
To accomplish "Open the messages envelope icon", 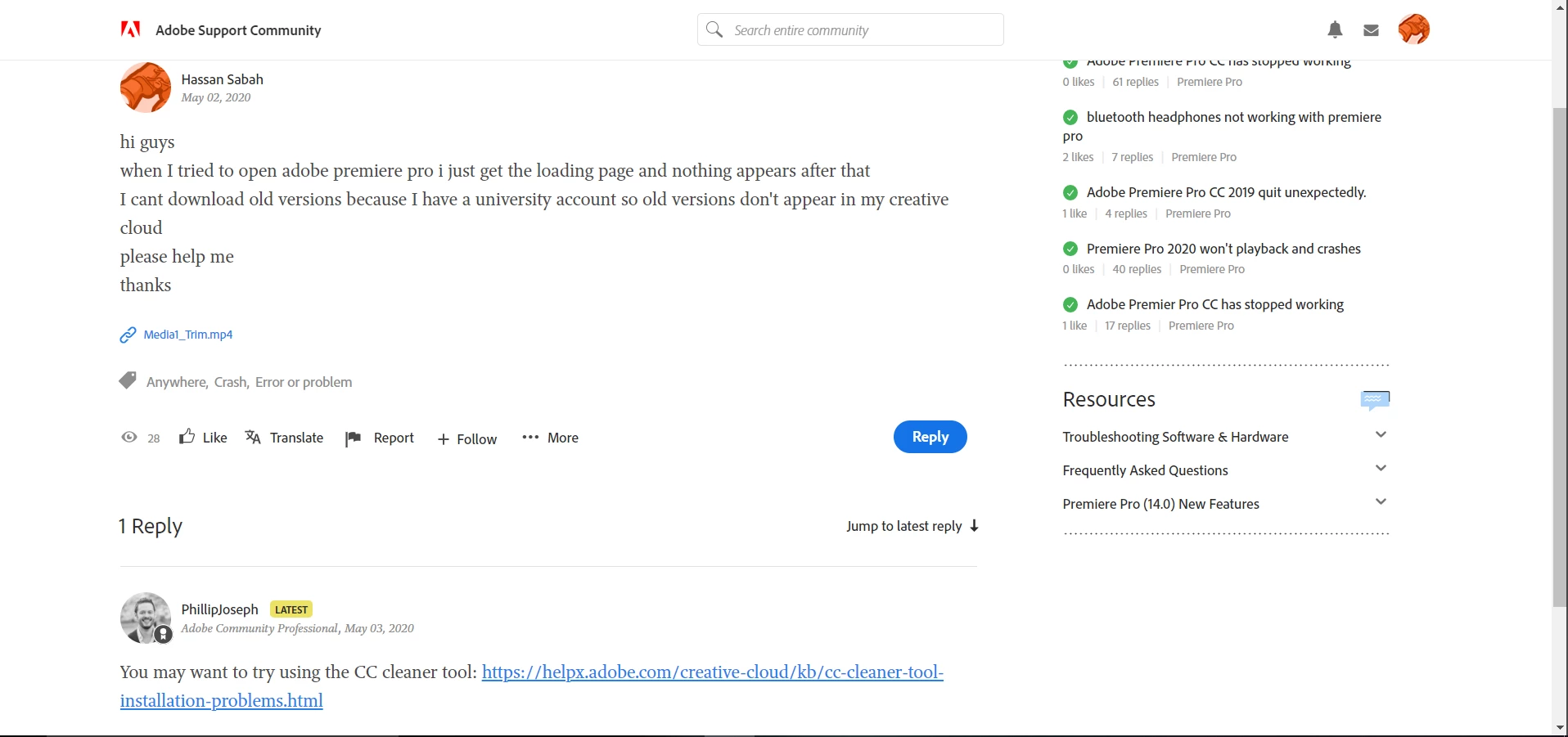I will pyautogui.click(x=1372, y=30).
